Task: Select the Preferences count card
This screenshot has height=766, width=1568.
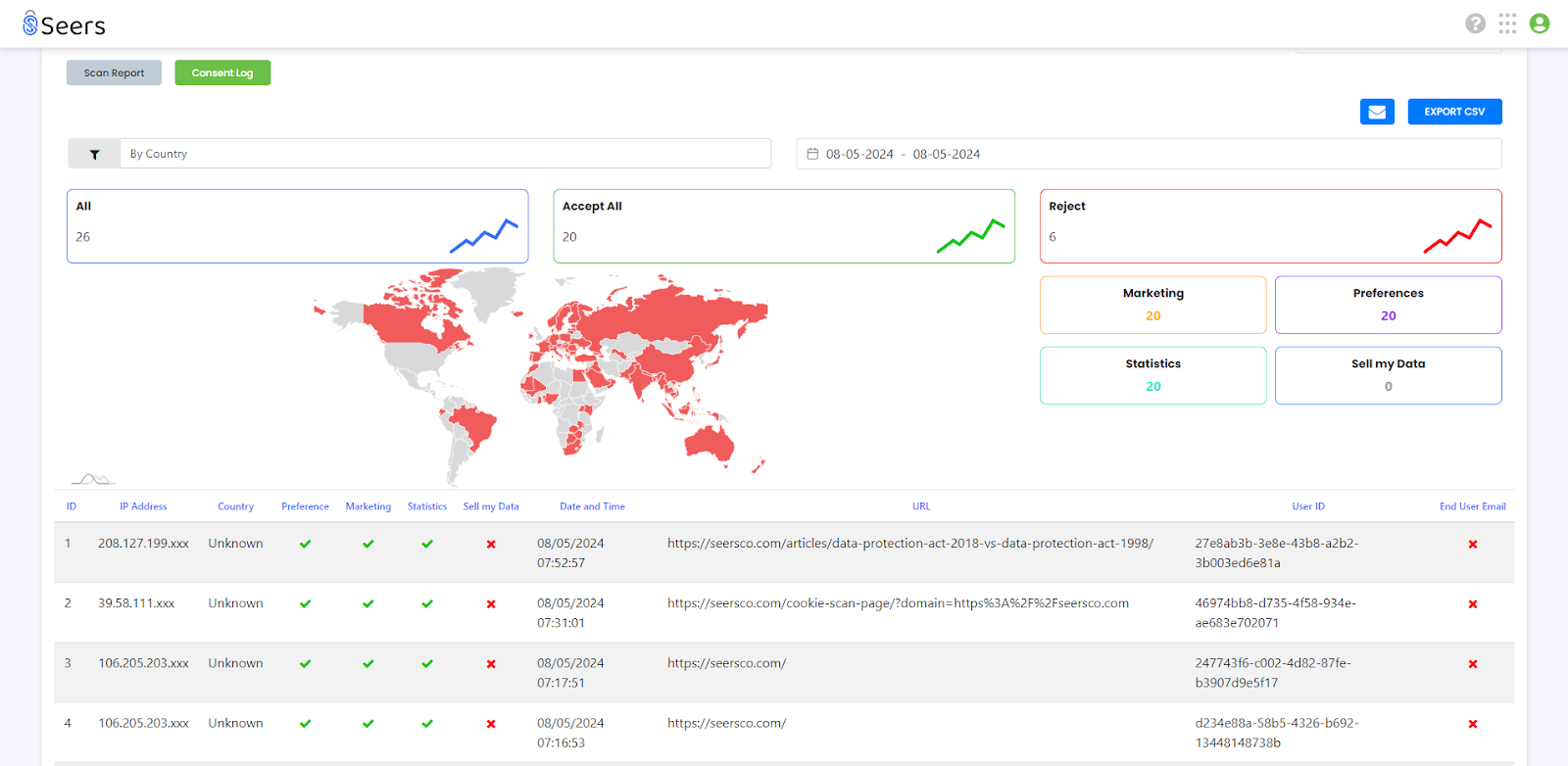Action: coord(1388,305)
